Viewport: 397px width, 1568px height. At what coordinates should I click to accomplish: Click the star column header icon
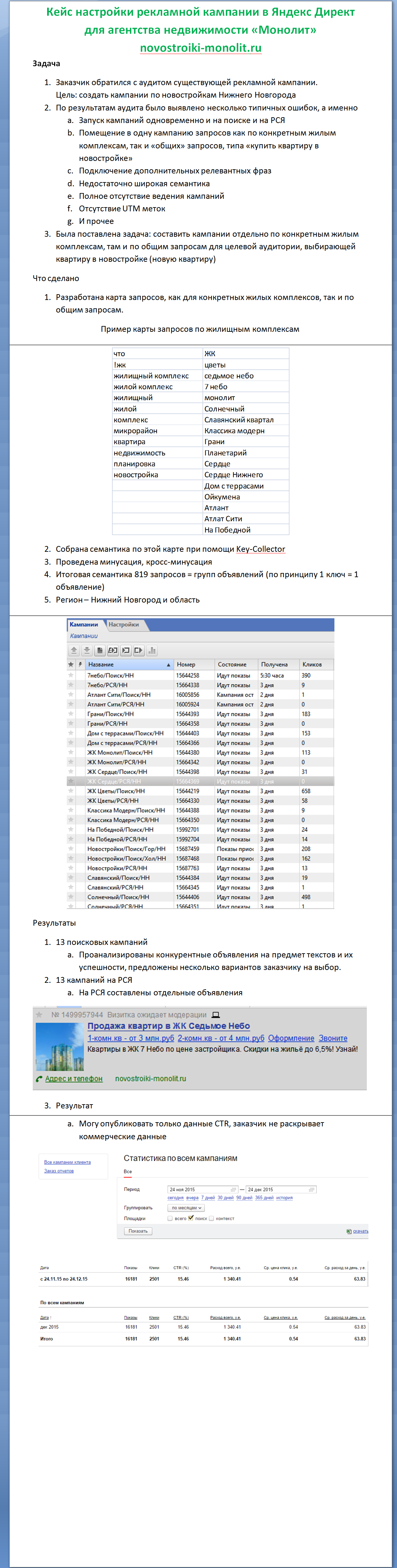(x=71, y=665)
